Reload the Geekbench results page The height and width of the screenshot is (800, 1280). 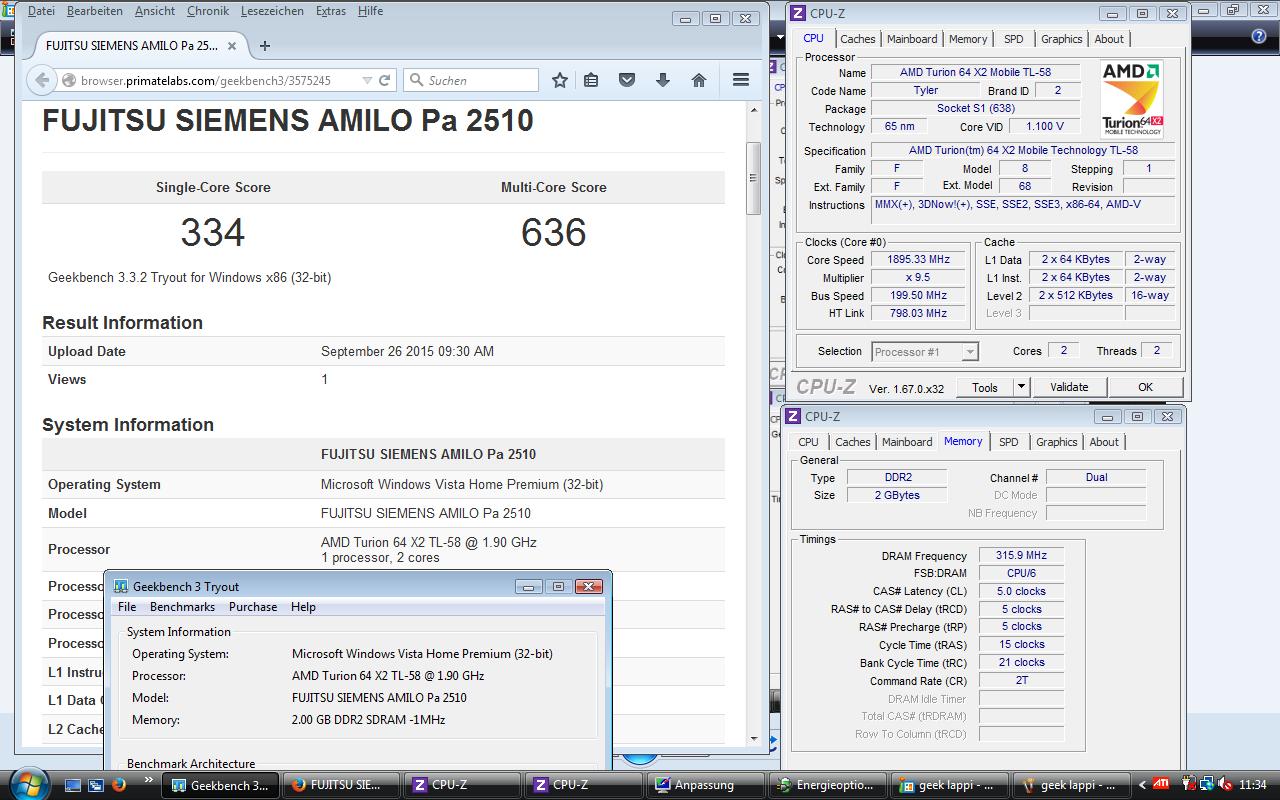coord(385,80)
